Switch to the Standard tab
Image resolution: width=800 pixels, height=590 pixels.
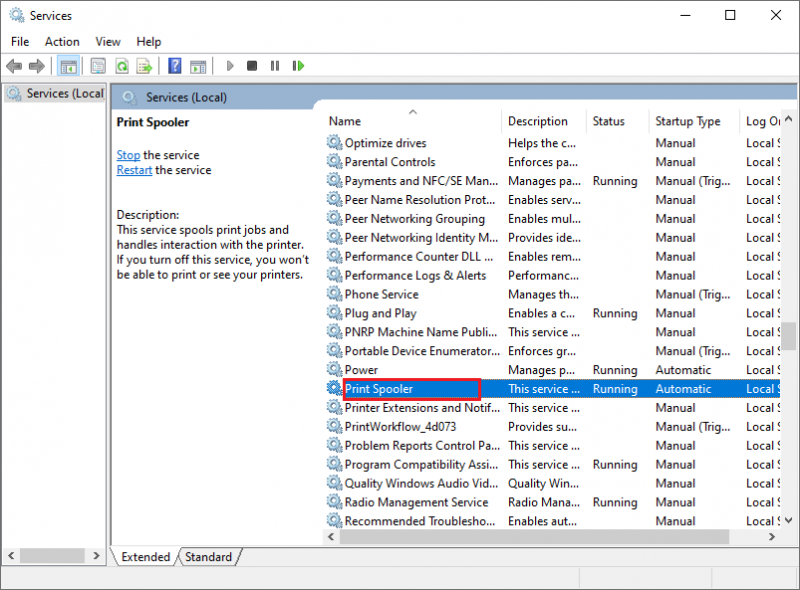(208, 557)
